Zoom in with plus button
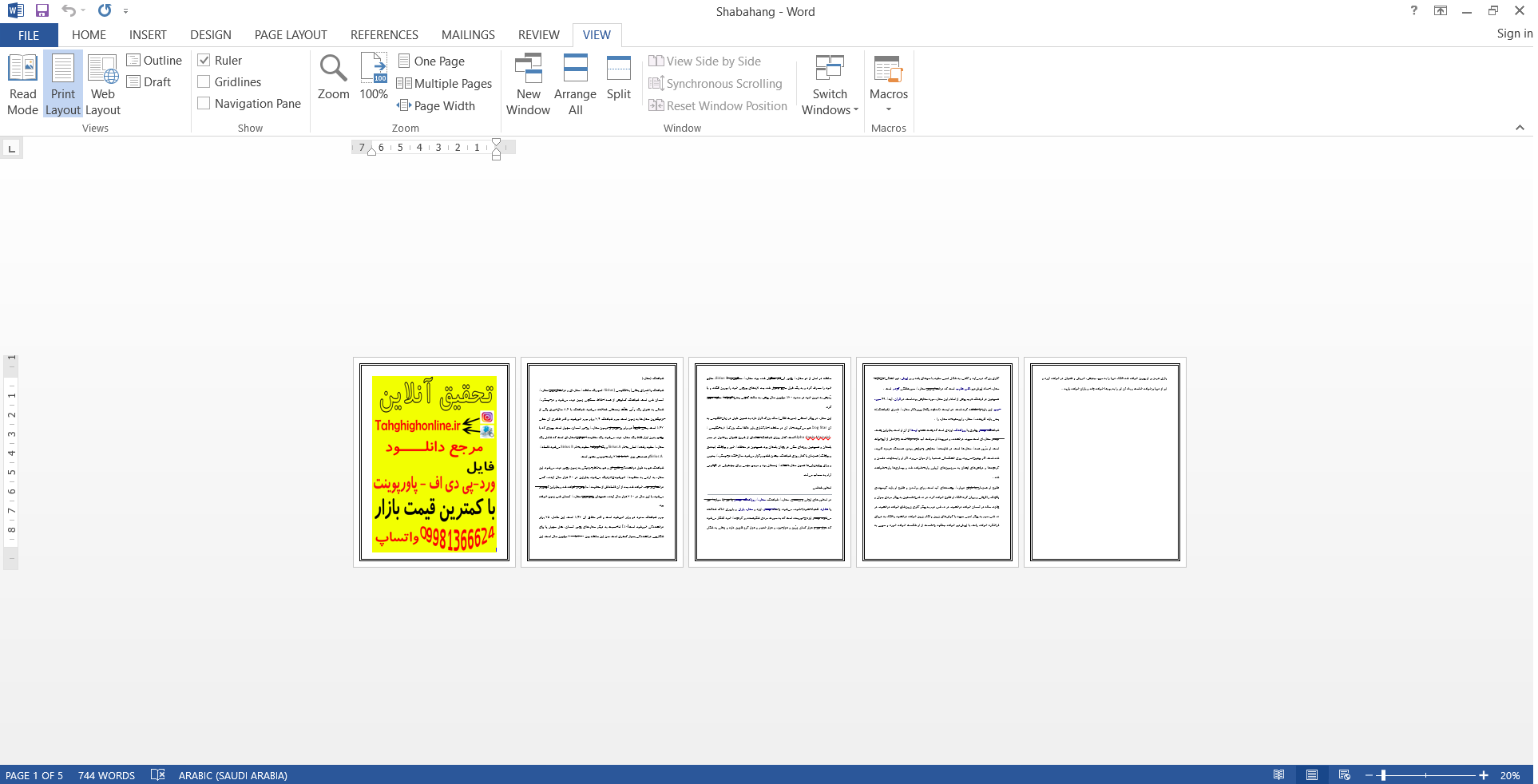This screenshot has width=1538, height=784. click(1484, 775)
